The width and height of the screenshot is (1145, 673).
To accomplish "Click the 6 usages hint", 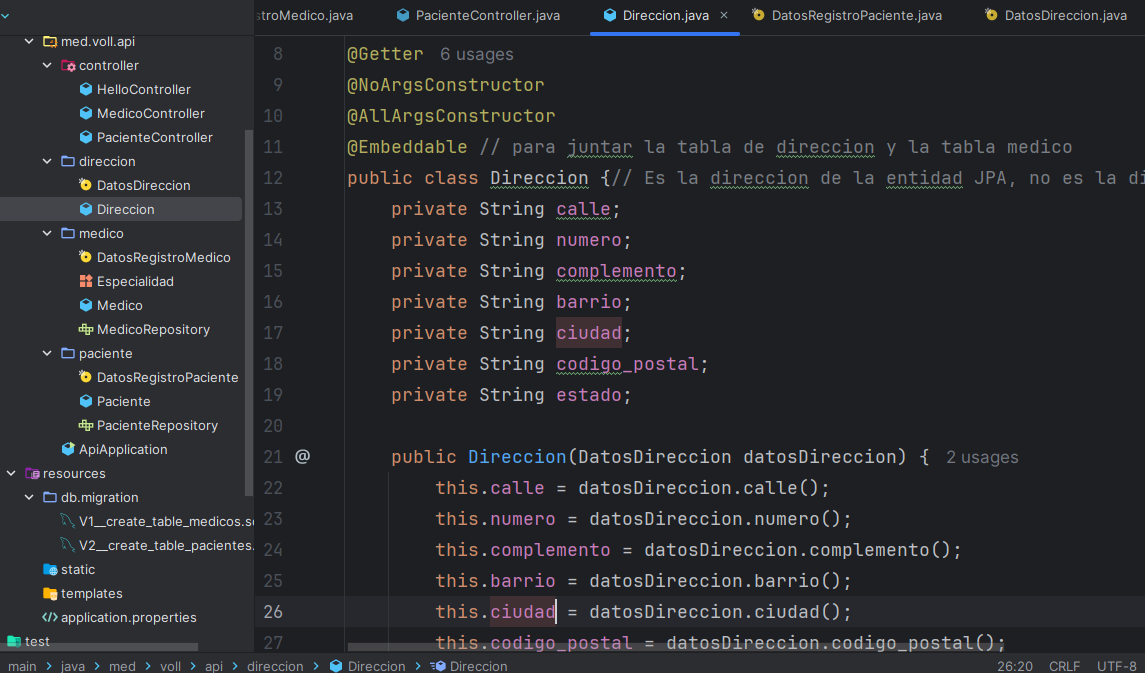I will point(476,55).
